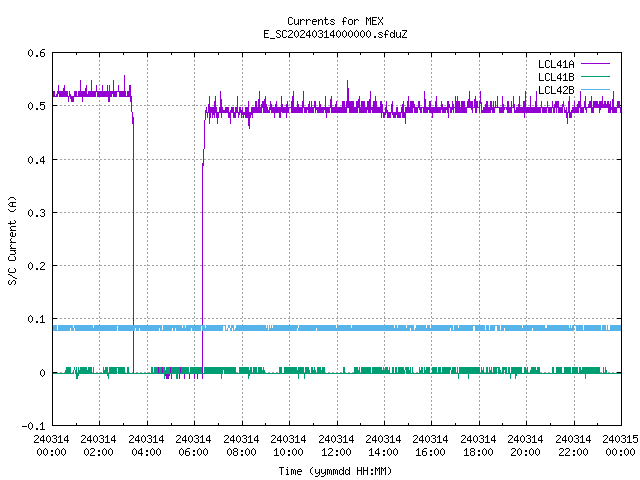Click the x-axis tick 240314 00:00
The height and width of the screenshot is (480, 640).
(x=51, y=446)
